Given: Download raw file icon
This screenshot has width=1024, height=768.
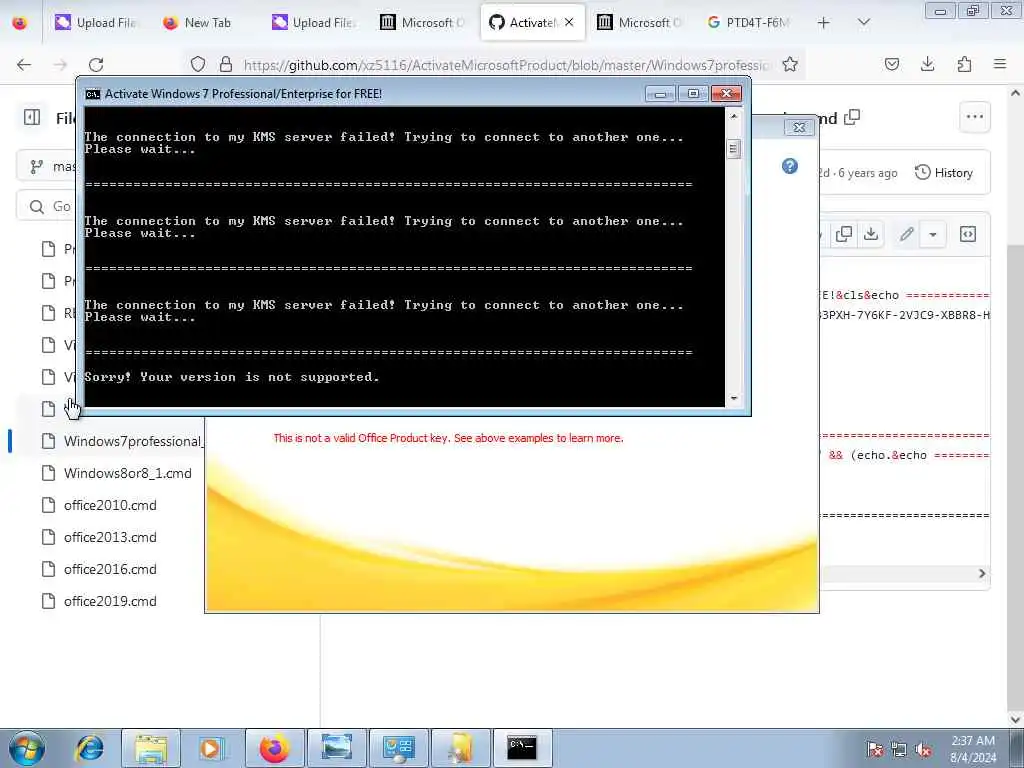Looking at the screenshot, I should pos(871,234).
